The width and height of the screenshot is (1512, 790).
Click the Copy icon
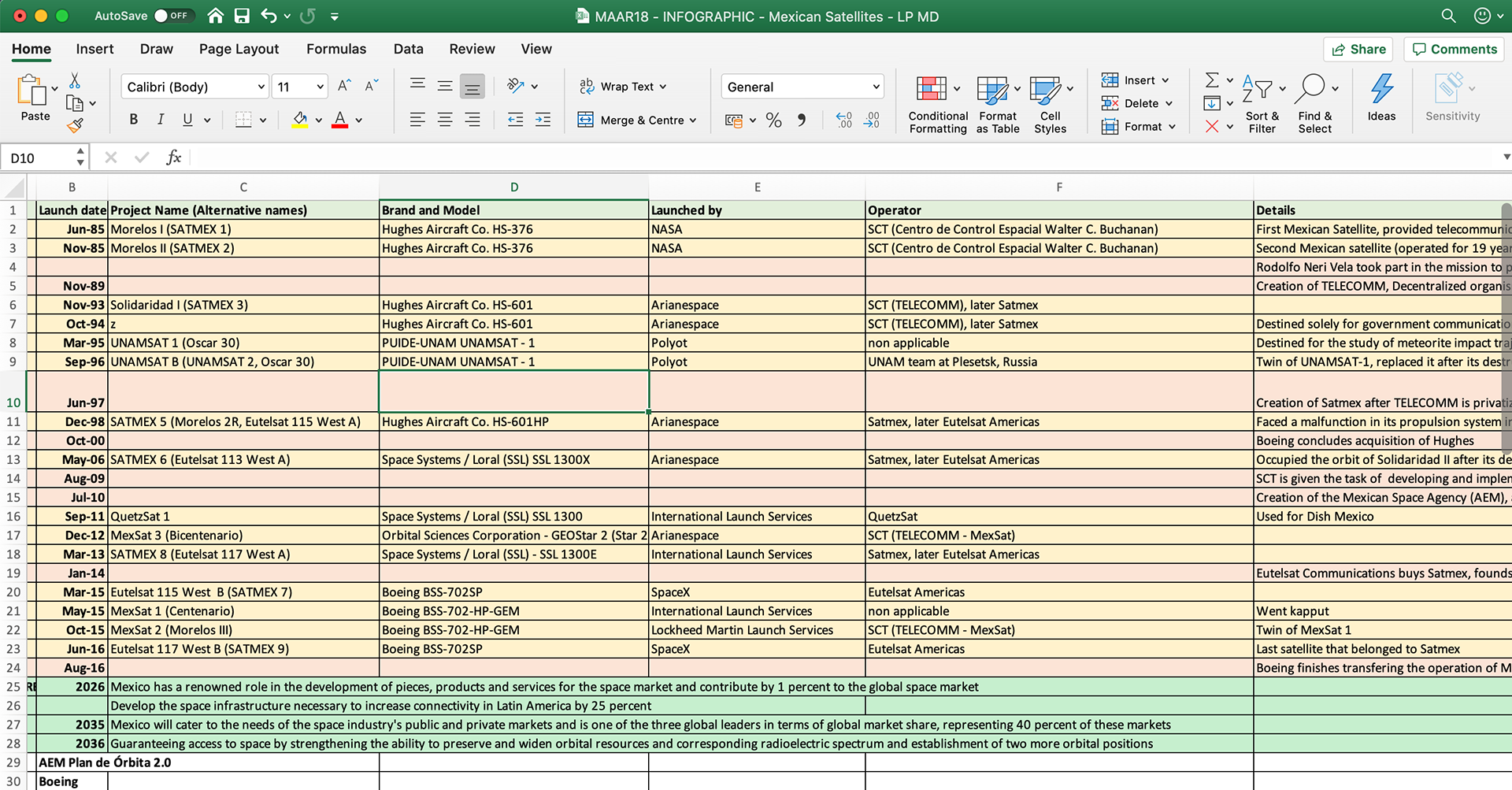[75, 103]
